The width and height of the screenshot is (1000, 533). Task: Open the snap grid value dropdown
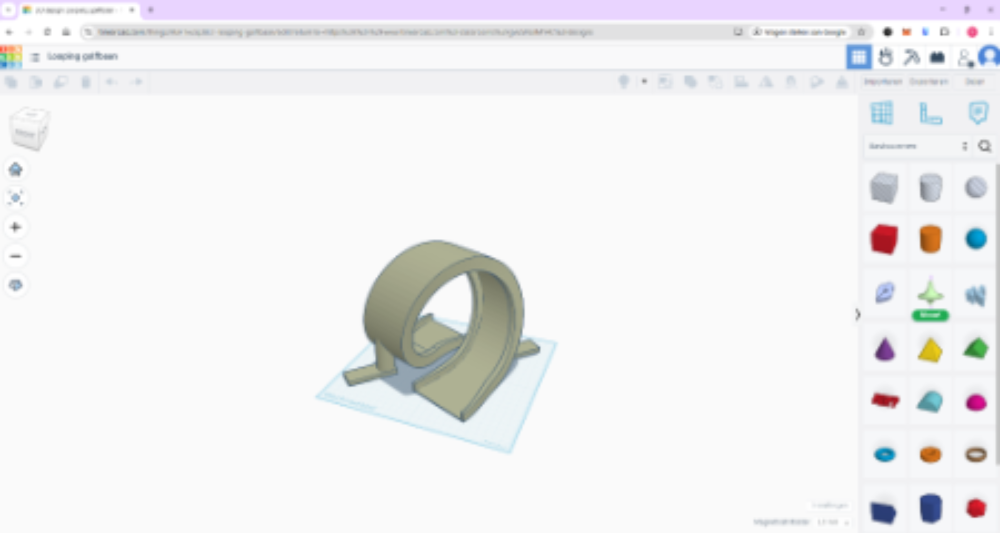832,522
